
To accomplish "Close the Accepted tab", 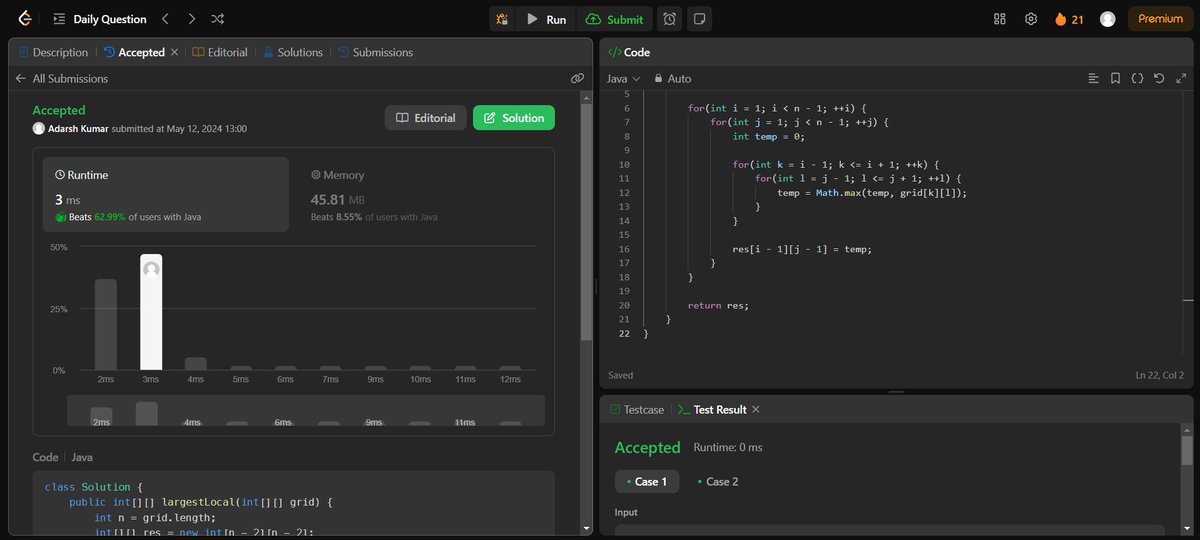I will [x=174, y=52].
